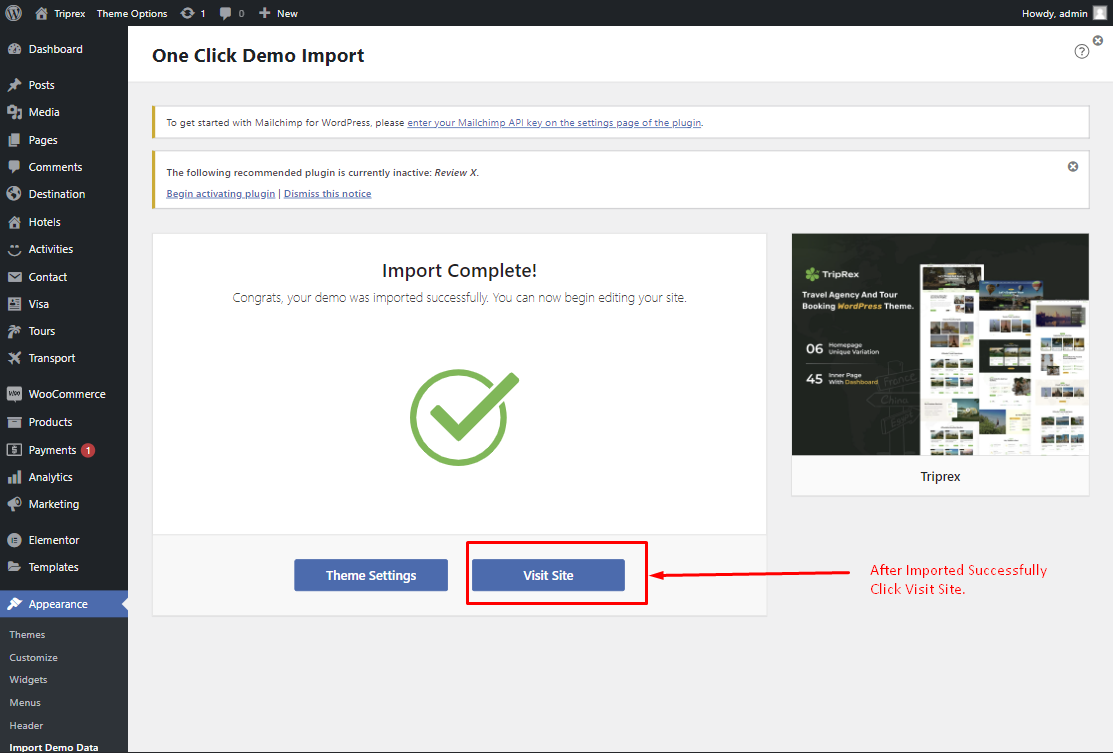The image size is (1113, 753).
Task: Follow the Mailchimp API key settings link
Action: click(x=554, y=123)
